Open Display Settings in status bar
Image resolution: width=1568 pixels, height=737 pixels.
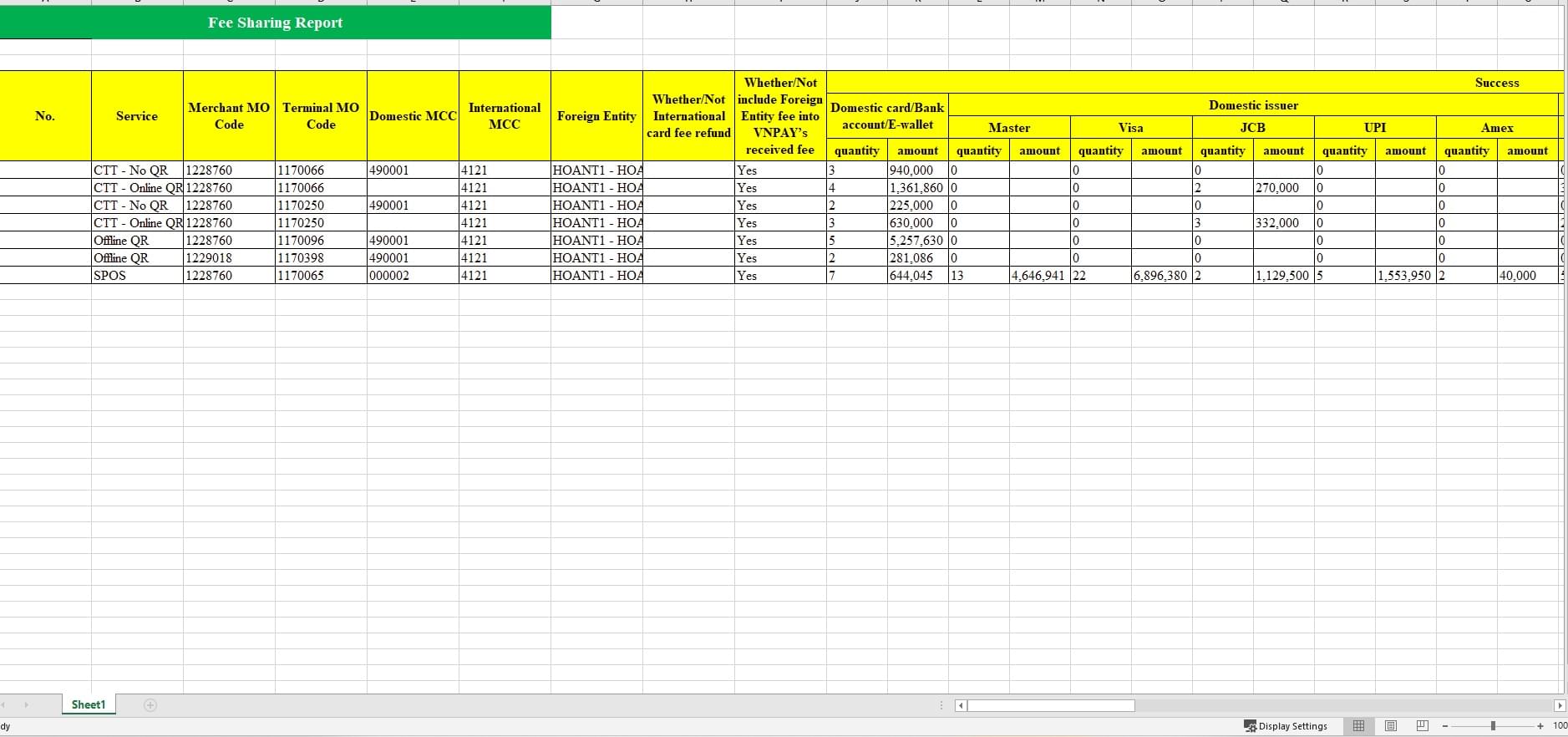1286,726
